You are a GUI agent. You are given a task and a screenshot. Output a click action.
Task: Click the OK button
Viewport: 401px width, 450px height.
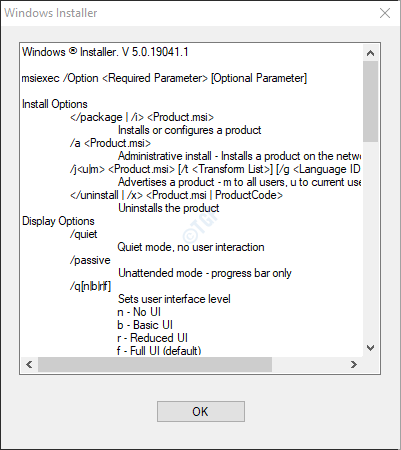point(201,411)
